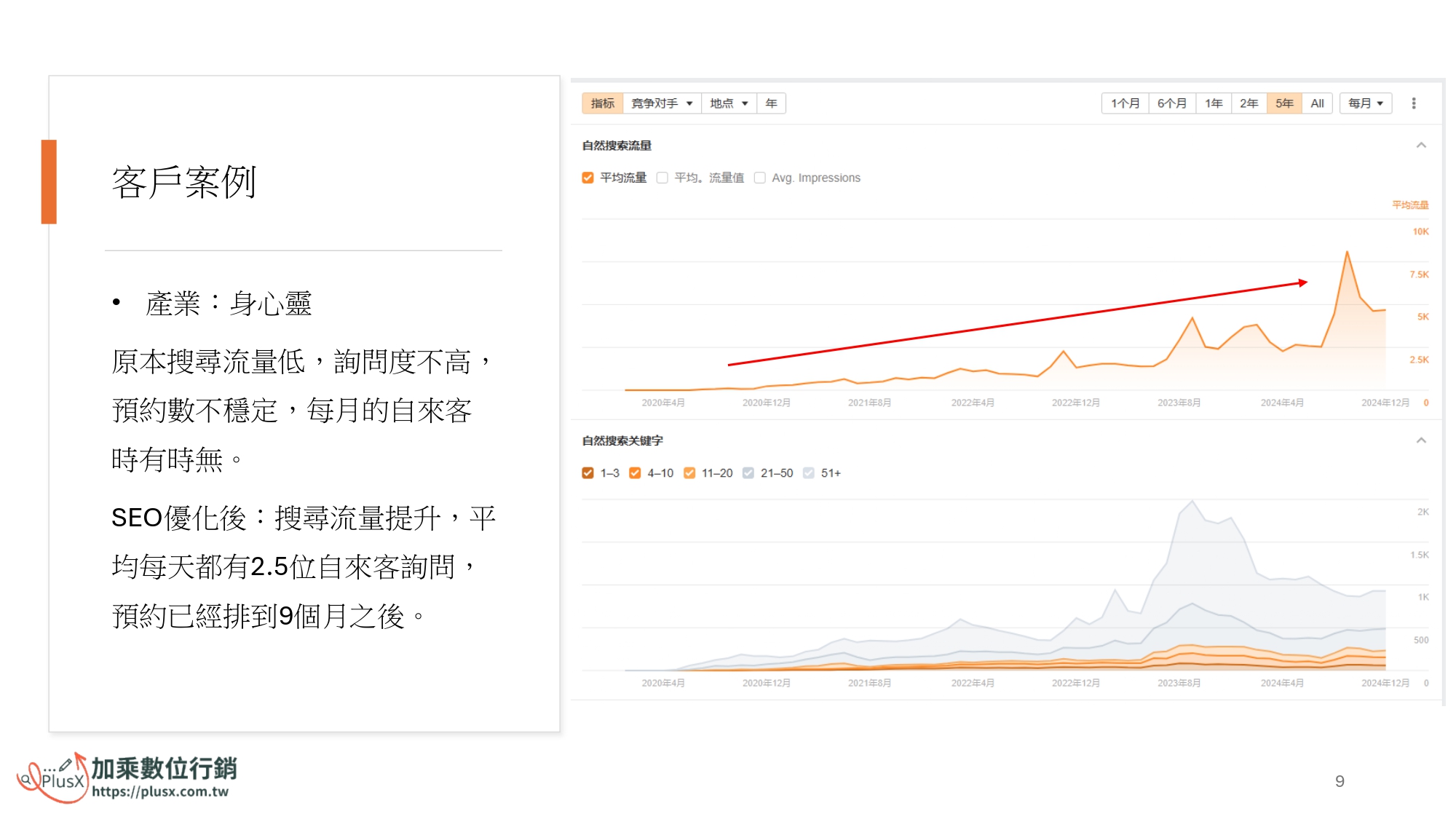Viewport: 1456px width, 819px height.
Task: Select the 指标 tab
Action: (603, 103)
